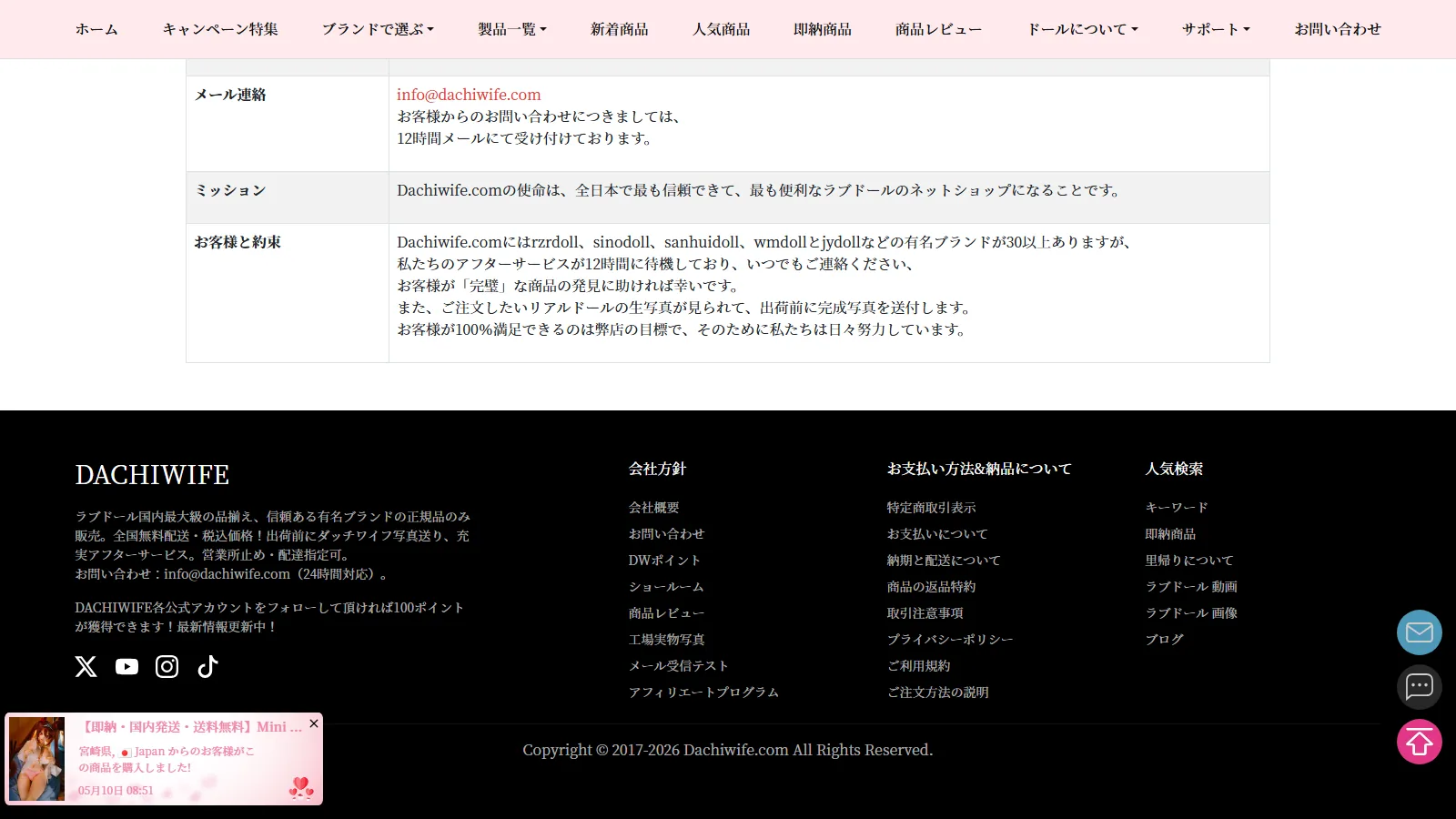Click the 会社方針 footer heading
Image resolution: width=1456 pixels, height=819 pixels.
pos(658,469)
